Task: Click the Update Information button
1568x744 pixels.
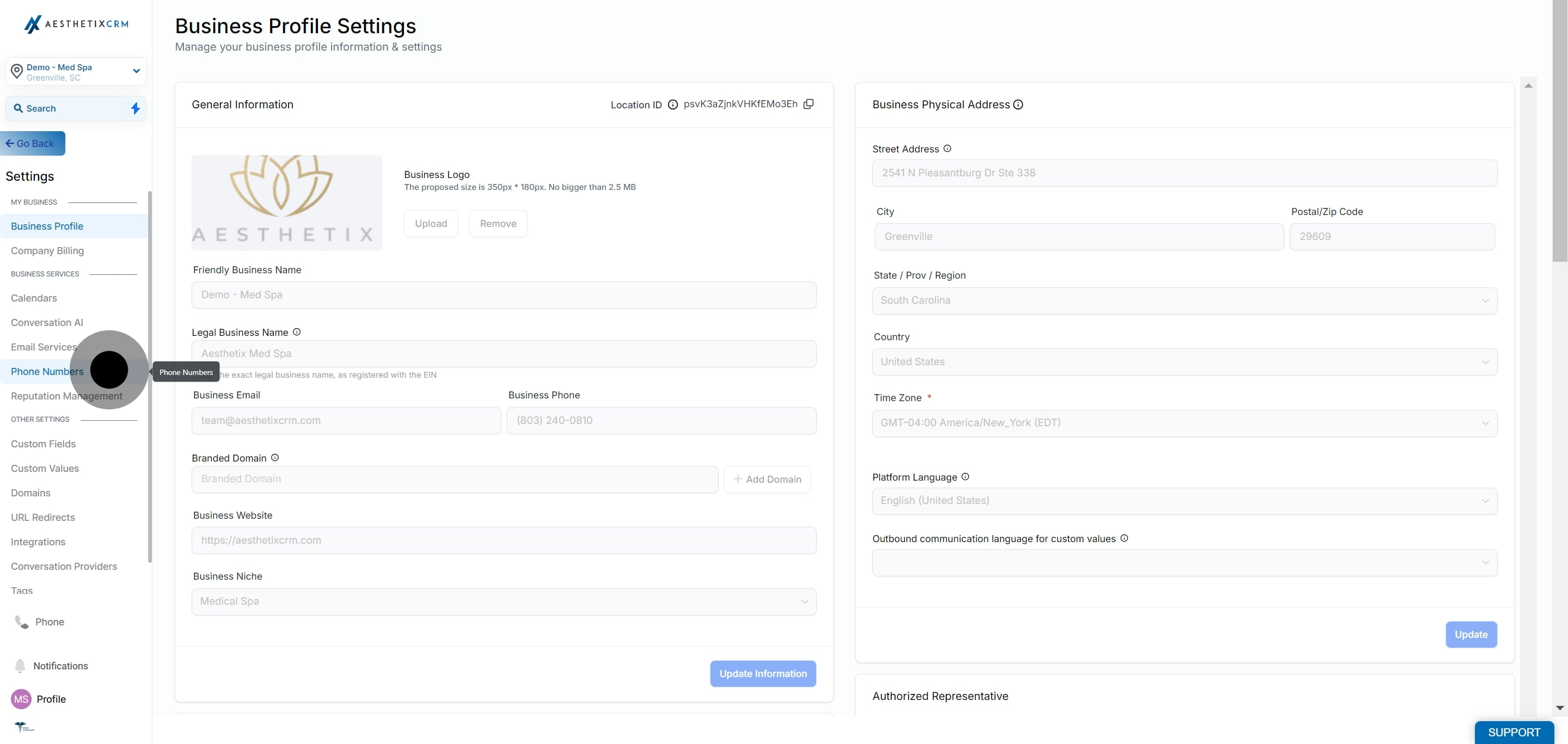Action: tap(763, 673)
